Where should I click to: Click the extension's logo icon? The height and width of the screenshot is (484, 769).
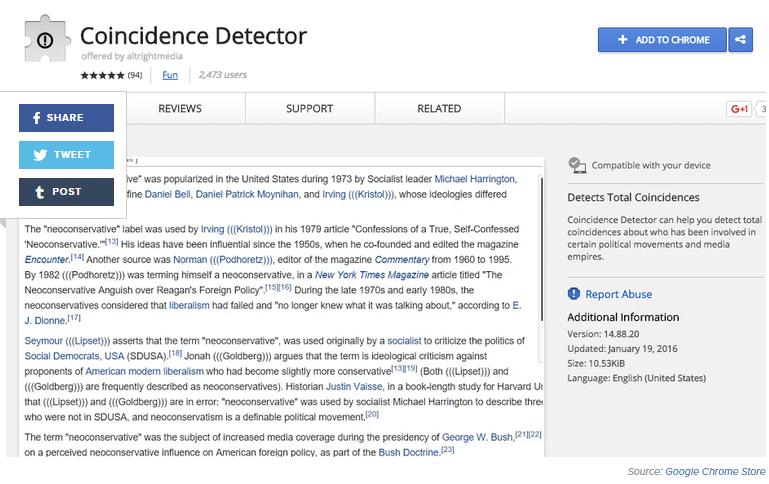(x=43, y=42)
